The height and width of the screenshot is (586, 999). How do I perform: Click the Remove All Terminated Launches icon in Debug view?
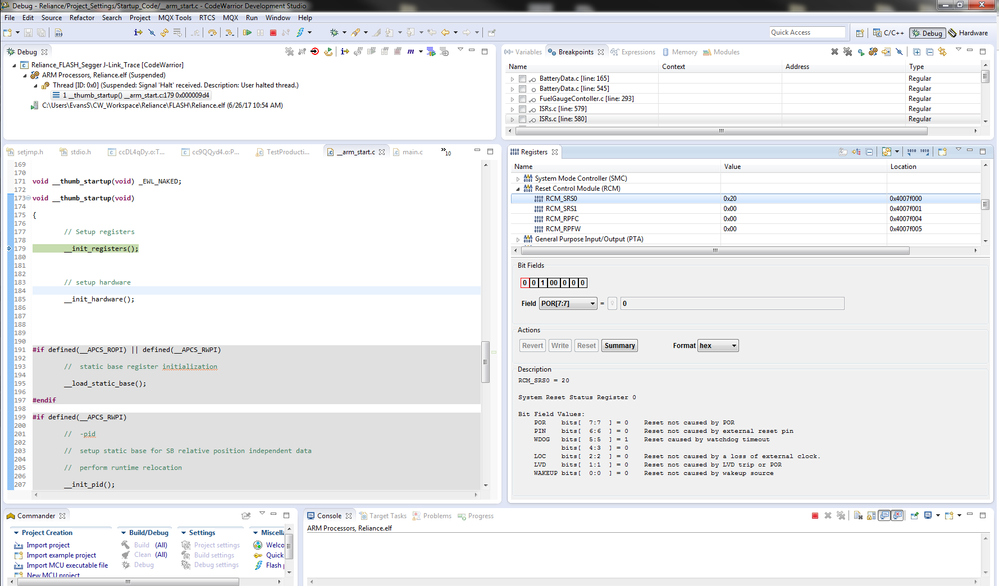click(289, 52)
